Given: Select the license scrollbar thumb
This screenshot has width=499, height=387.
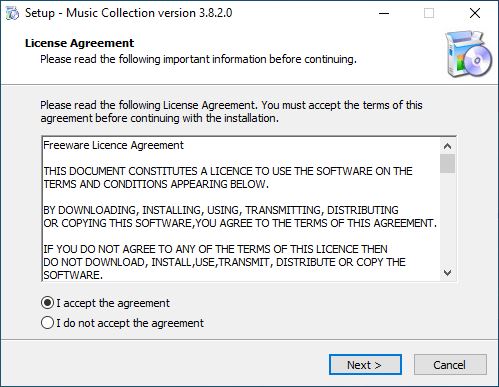Looking at the screenshot, I should (447, 163).
